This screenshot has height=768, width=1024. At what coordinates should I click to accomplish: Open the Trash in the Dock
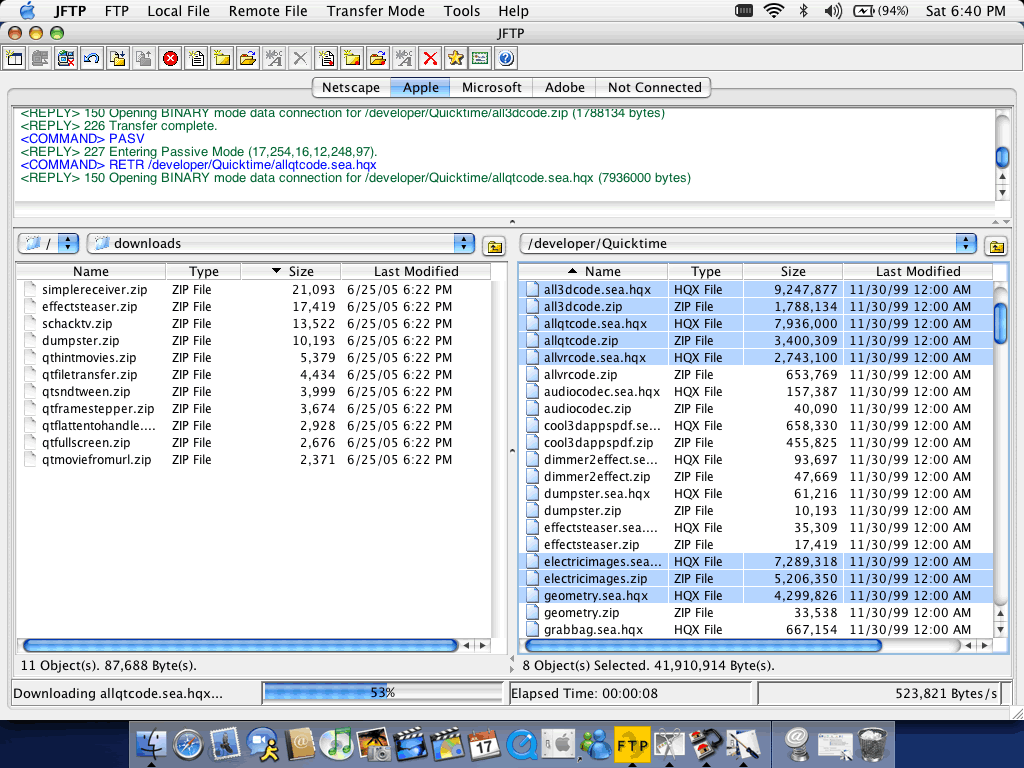(x=873, y=744)
